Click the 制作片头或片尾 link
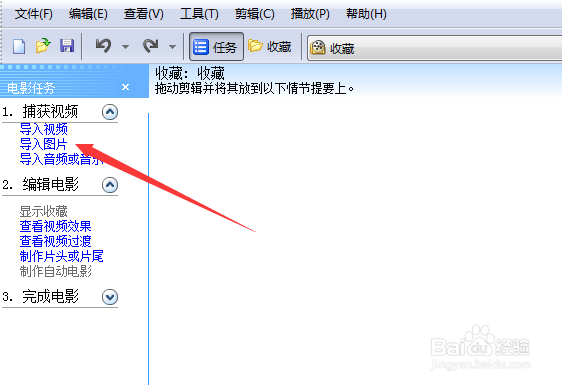This screenshot has height=385, width=562. pyautogui.click(x=62, y=256)
